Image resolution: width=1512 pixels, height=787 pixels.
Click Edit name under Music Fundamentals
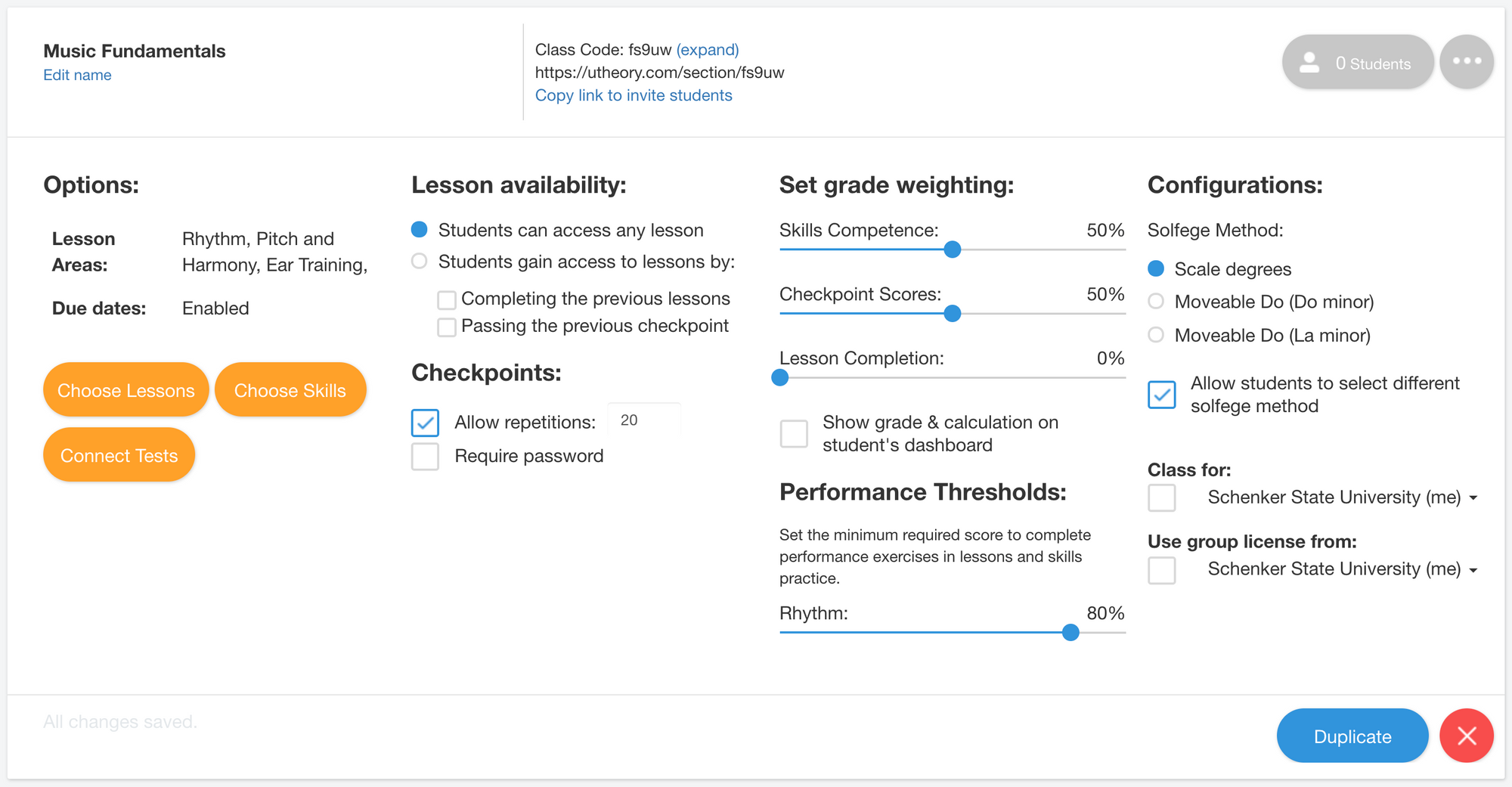coord(76,75)
